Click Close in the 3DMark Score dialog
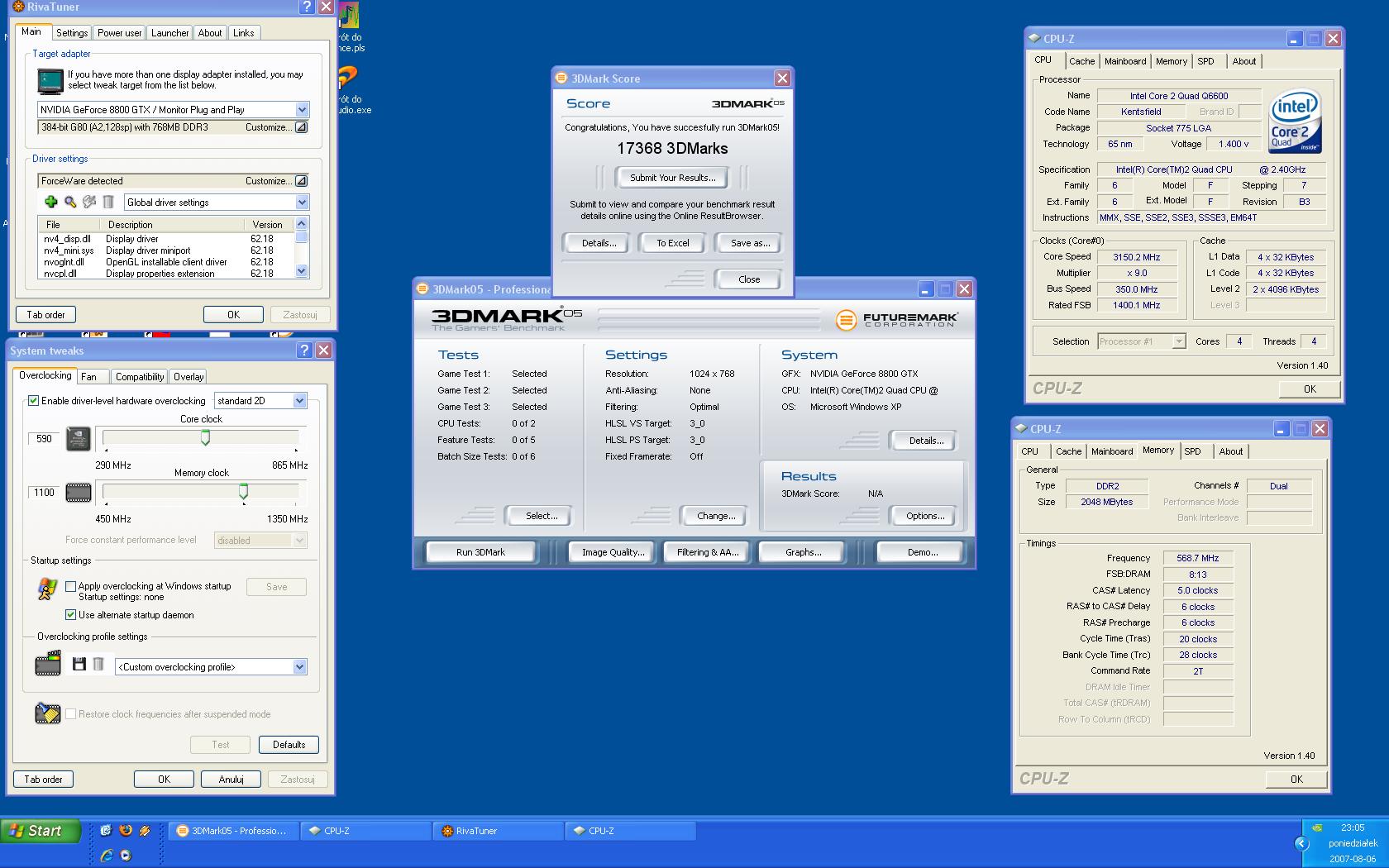 (x=749, y=279)
